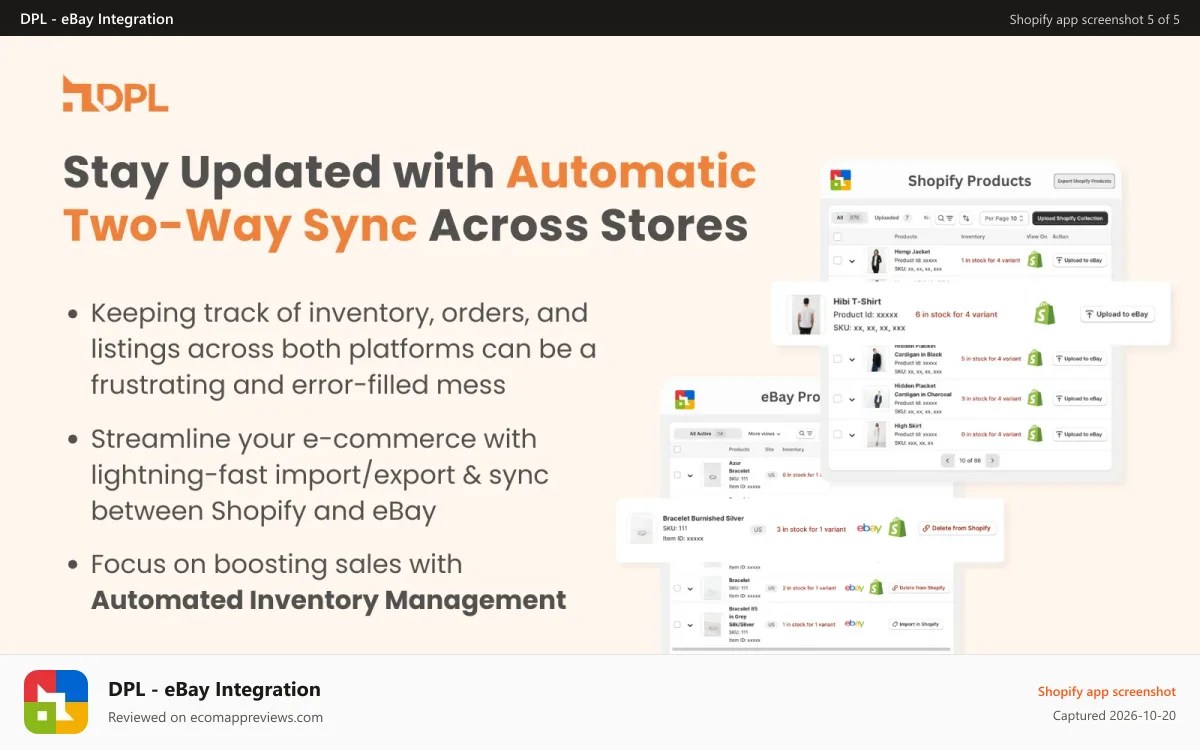The image size is (1200, 750).
Task: Select the Uploaded tab in Shopify Products
Action: (892, 217)
